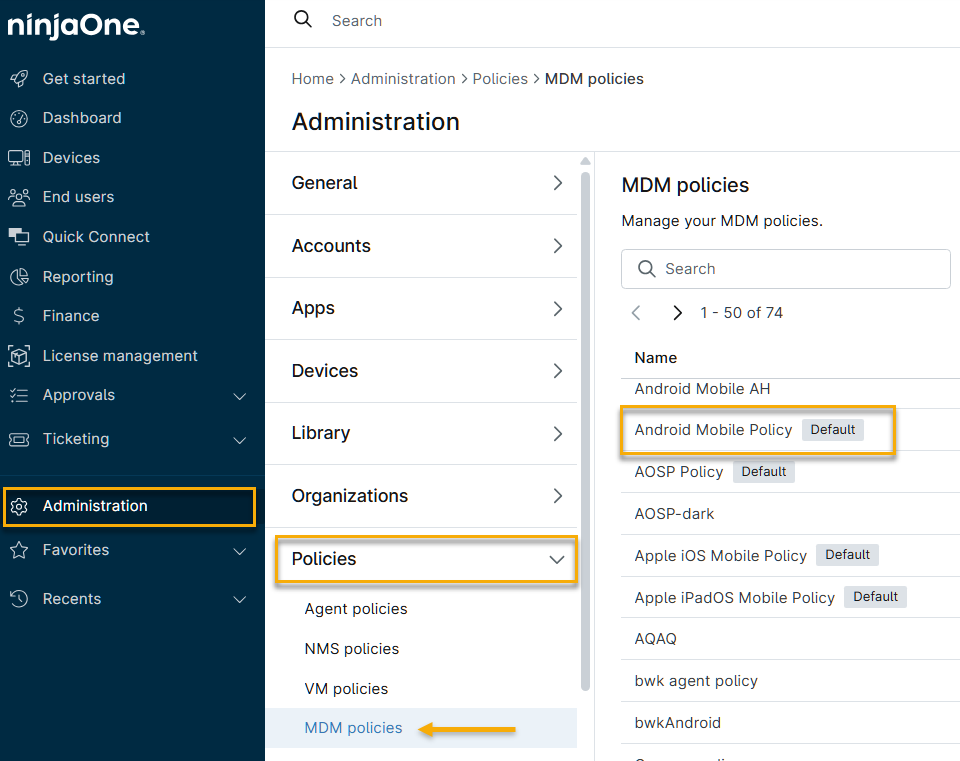Image resolution: width=960 pixels, height=761 pixels.
Task: Click the Dashboard gauge icon
Action: pos(19,118)
